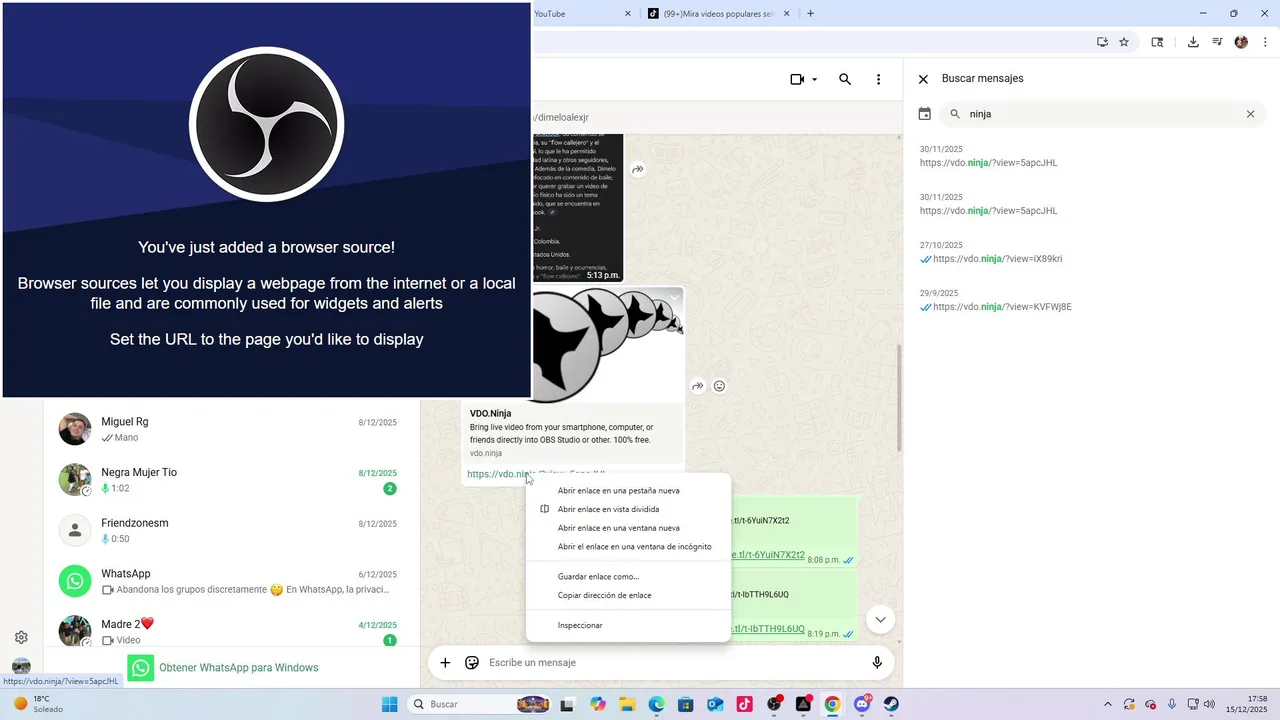Record a voice message with microphone
Image resolution: width=1280 pixels, height=720 pixels.
point(877,662)
